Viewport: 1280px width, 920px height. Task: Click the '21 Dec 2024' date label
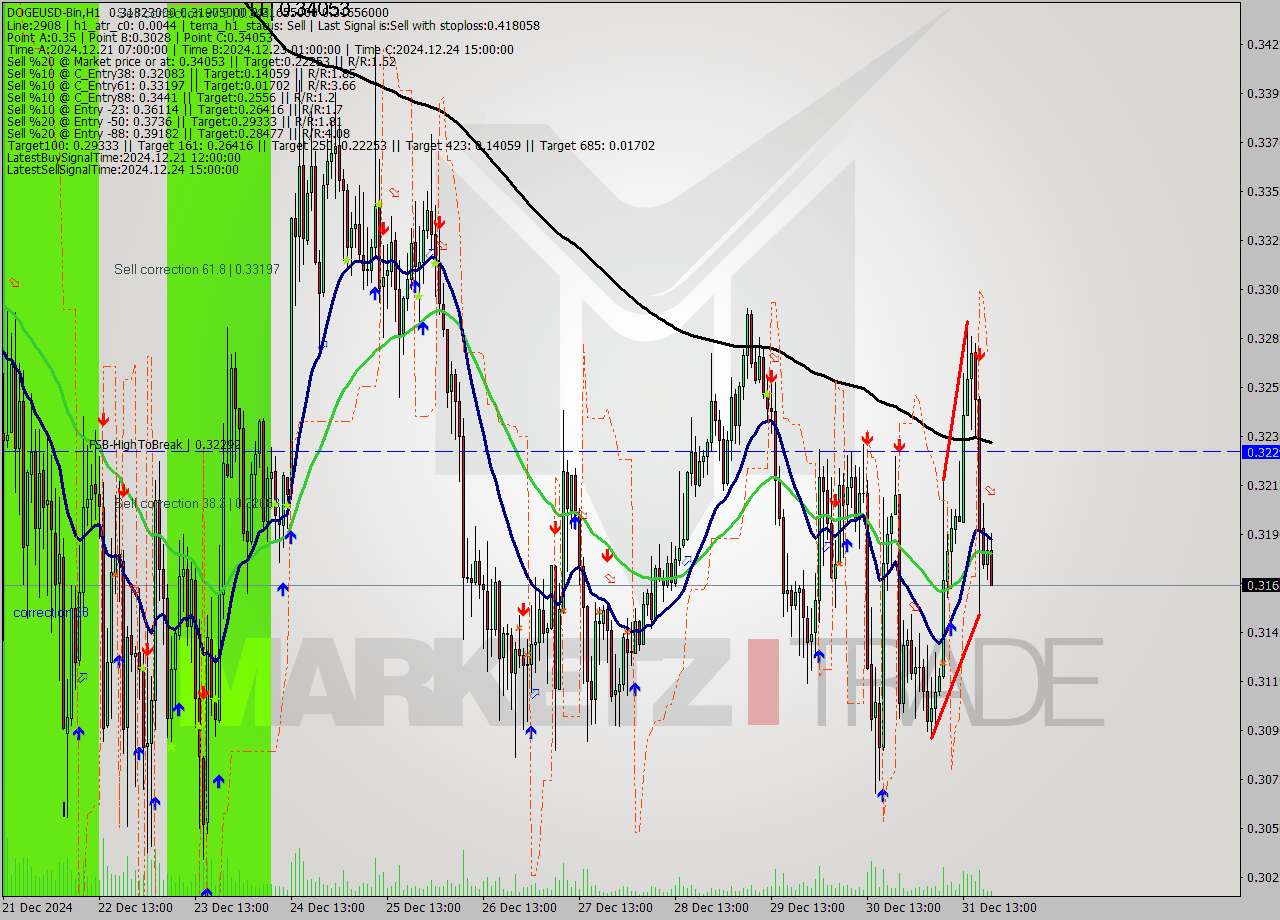(38, 908)
